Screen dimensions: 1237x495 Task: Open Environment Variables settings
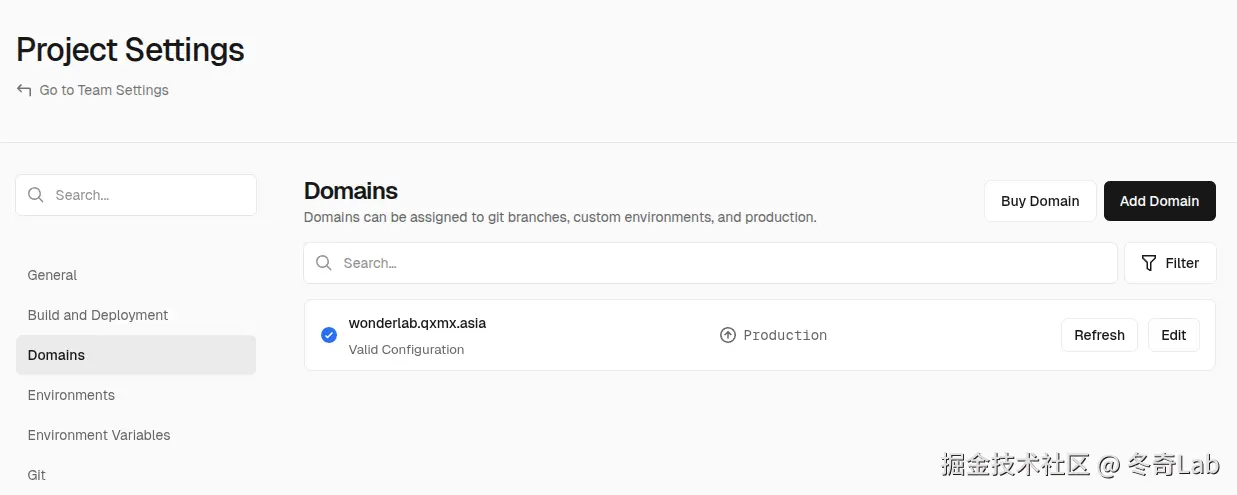tap(99, 435)
